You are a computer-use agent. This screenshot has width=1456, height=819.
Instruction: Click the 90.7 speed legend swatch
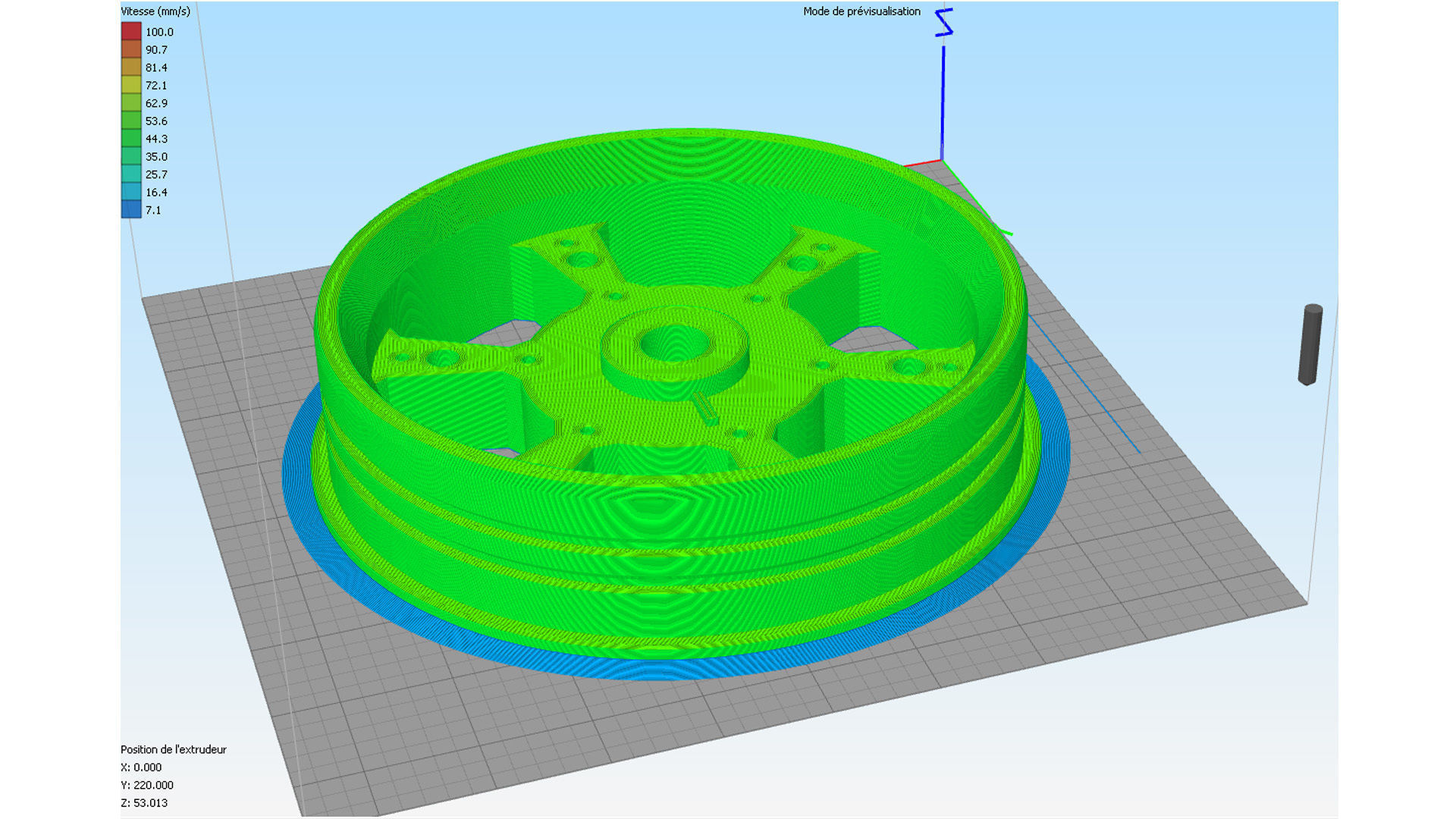point(131,49)
